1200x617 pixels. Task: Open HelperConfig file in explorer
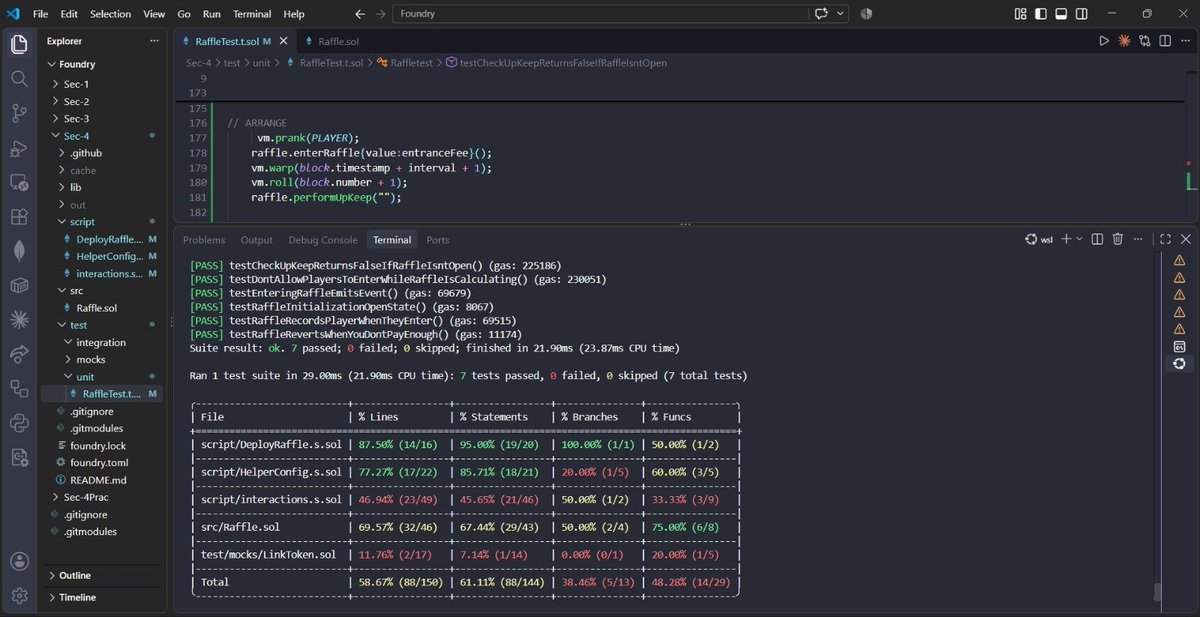pos(108,256)
